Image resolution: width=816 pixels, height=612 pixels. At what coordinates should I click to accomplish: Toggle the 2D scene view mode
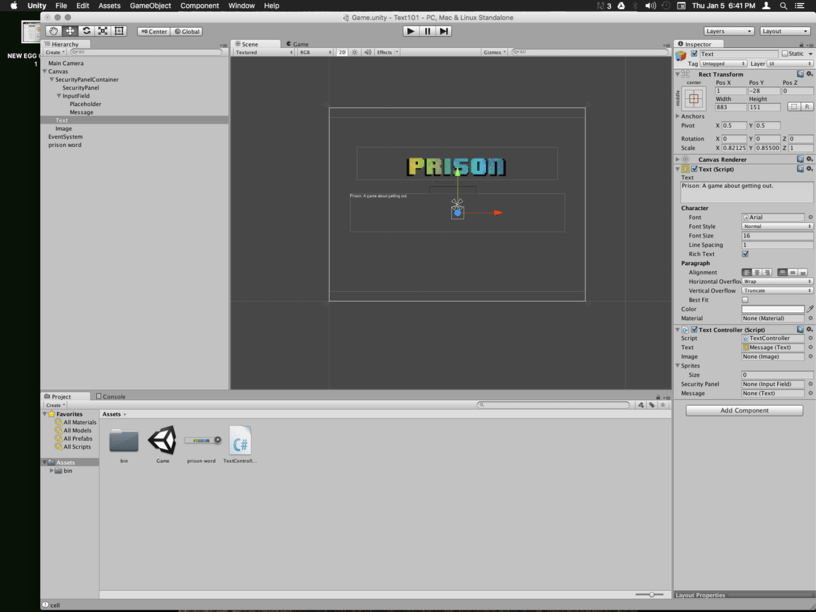click(342, 52)
